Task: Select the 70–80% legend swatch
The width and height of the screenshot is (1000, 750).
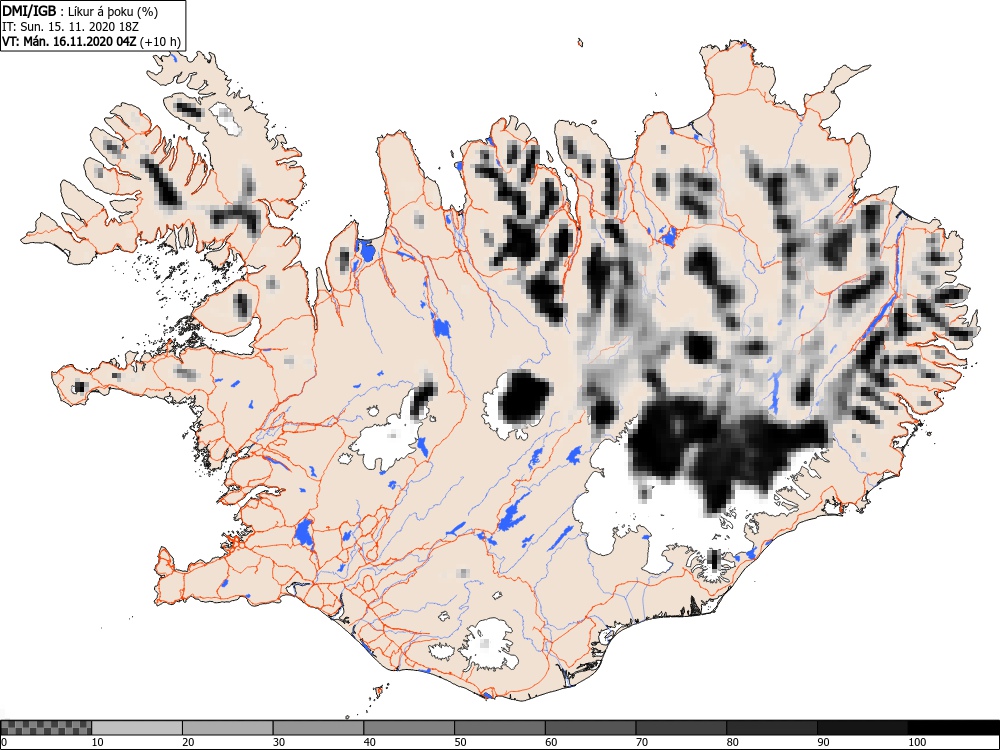Action: 680,728
